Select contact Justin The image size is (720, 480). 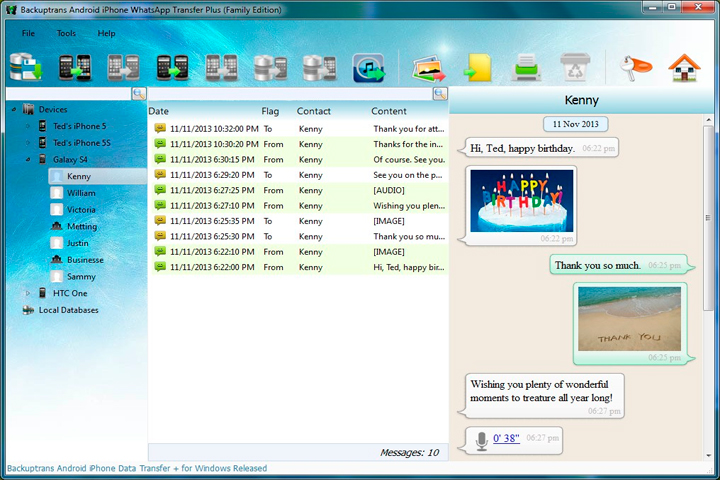click(78, 243)
